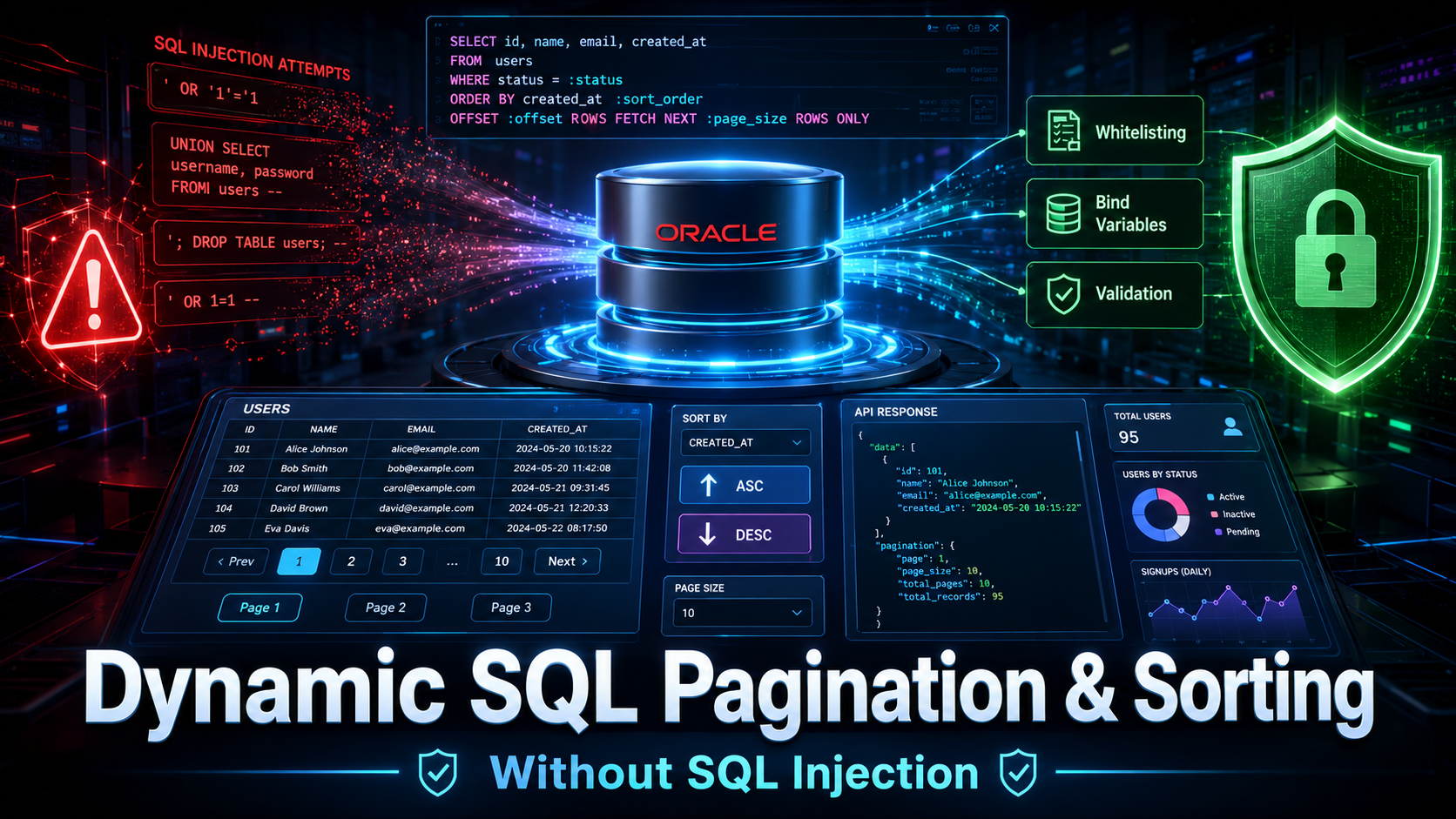Click the down arrow on DESC button
Image resolution: width=1456 pixels, height=819 pixels.
pos(708,534)
